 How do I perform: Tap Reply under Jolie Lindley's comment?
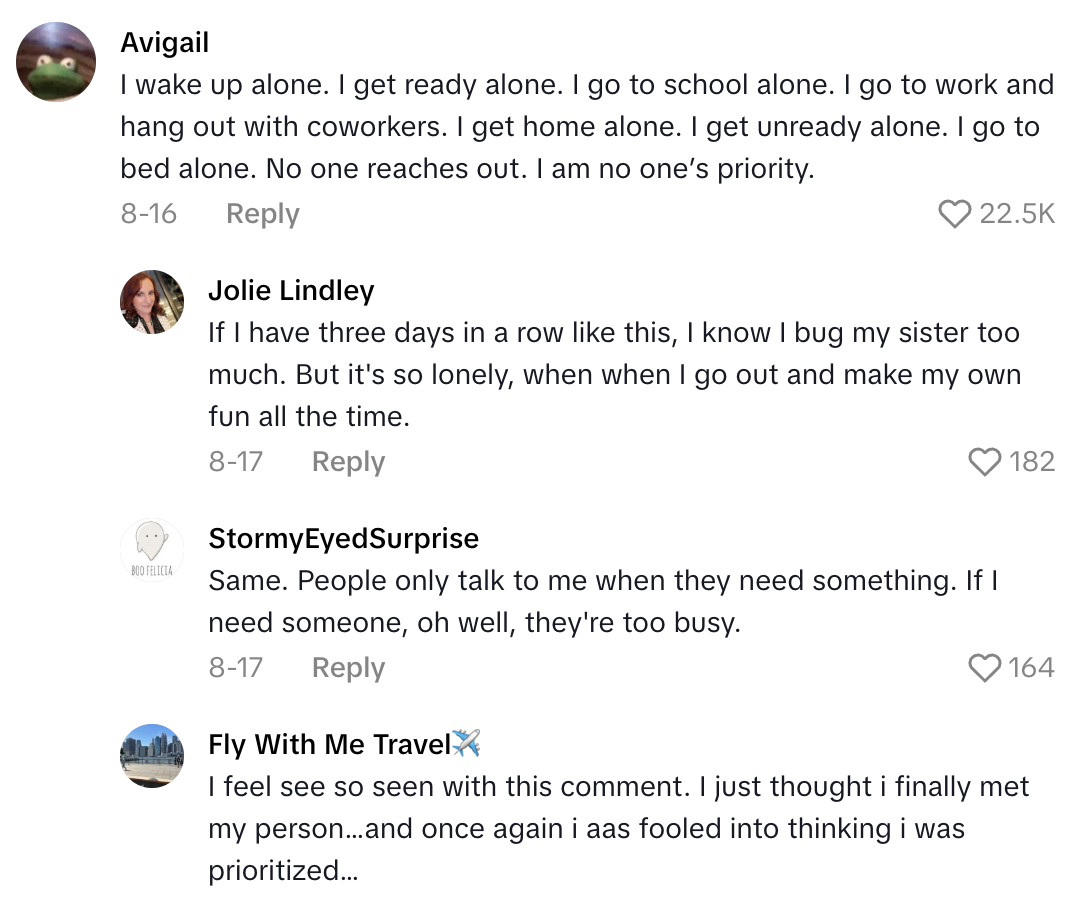(x=348, y=461)
